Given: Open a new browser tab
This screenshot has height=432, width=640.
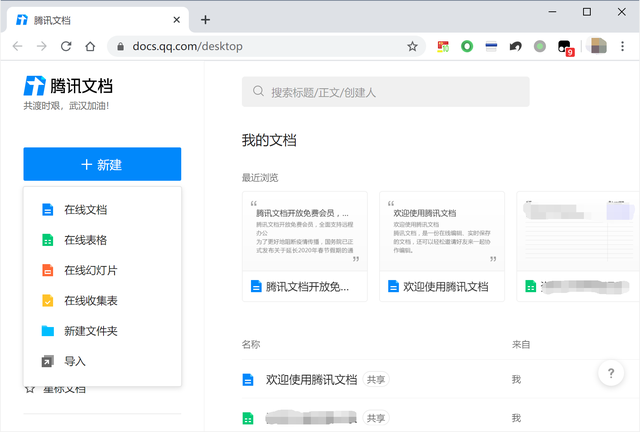Looking at the screenshot, I should (205, 19).
